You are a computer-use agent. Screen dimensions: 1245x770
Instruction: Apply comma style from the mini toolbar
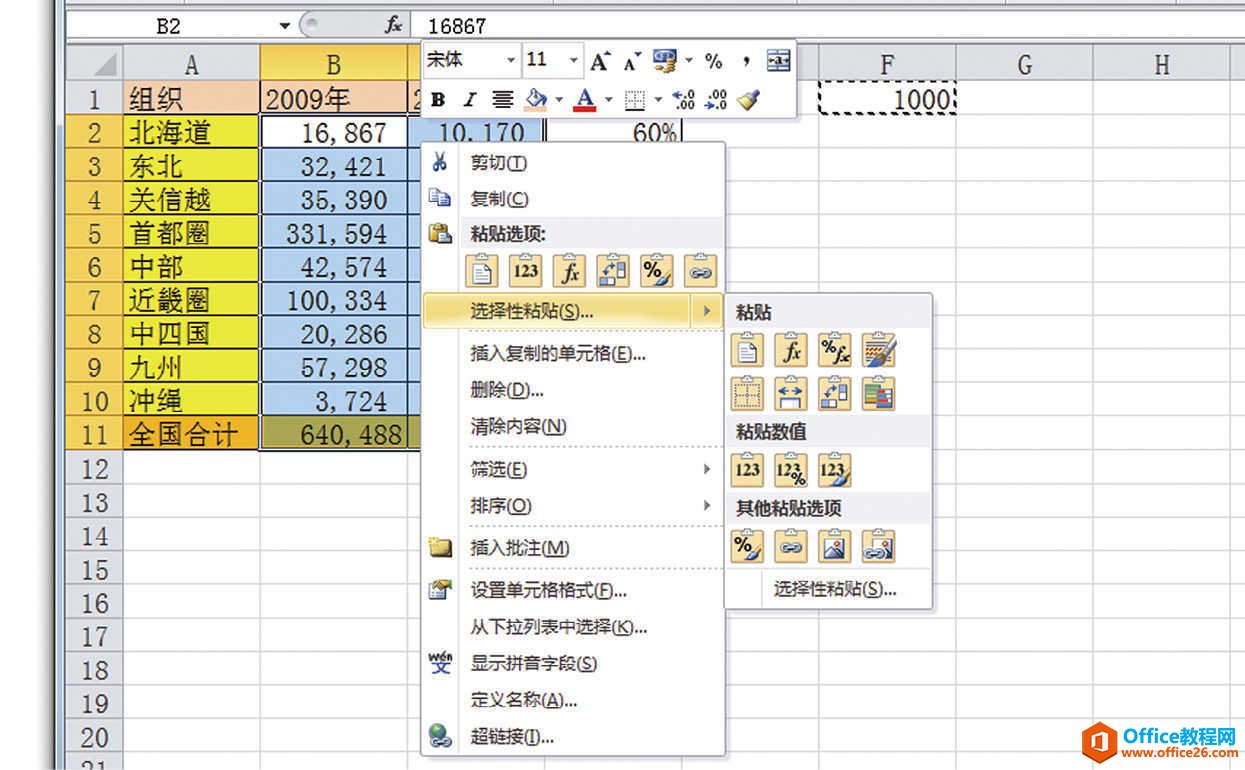point(746,61)
